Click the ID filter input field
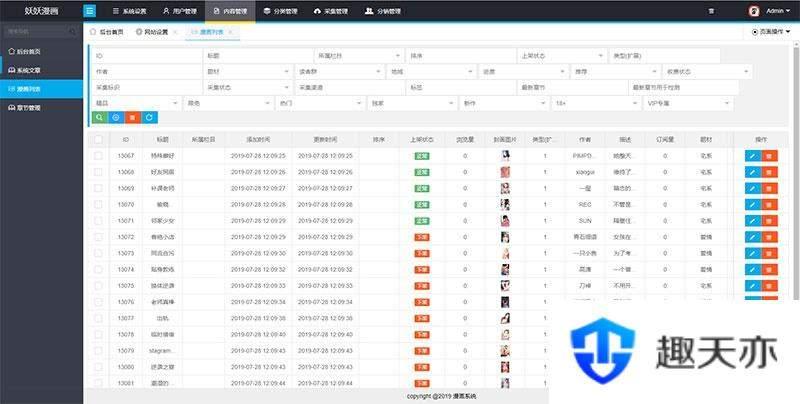This screenshot has width=800, height=404. pyautogui.click(x=147, y=56)
